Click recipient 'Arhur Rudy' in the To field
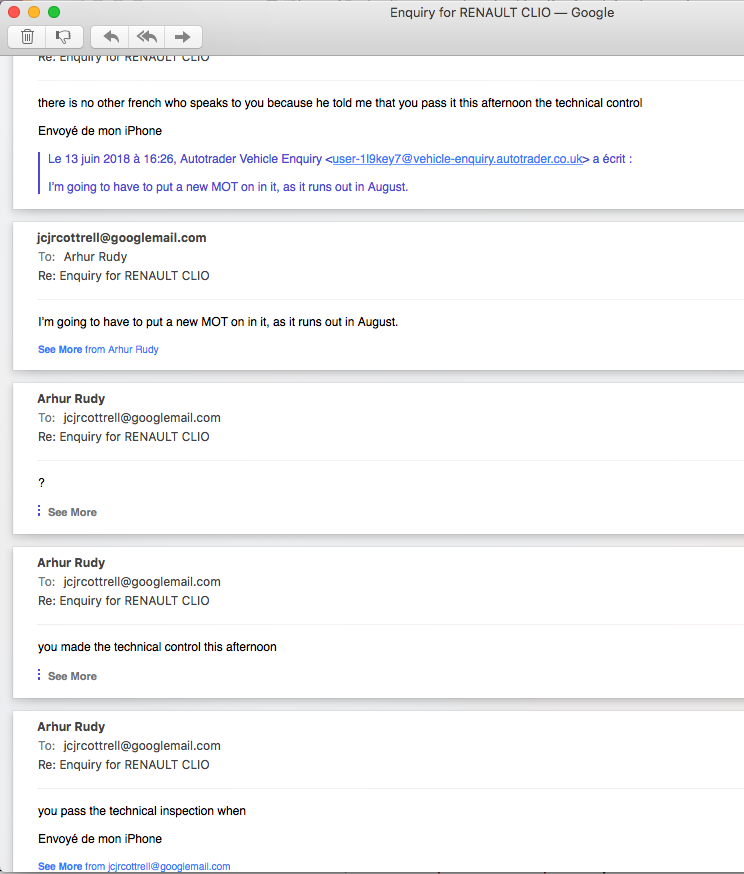Image resolution: width=744 pixels, height=874 pixels. [95, 257]
